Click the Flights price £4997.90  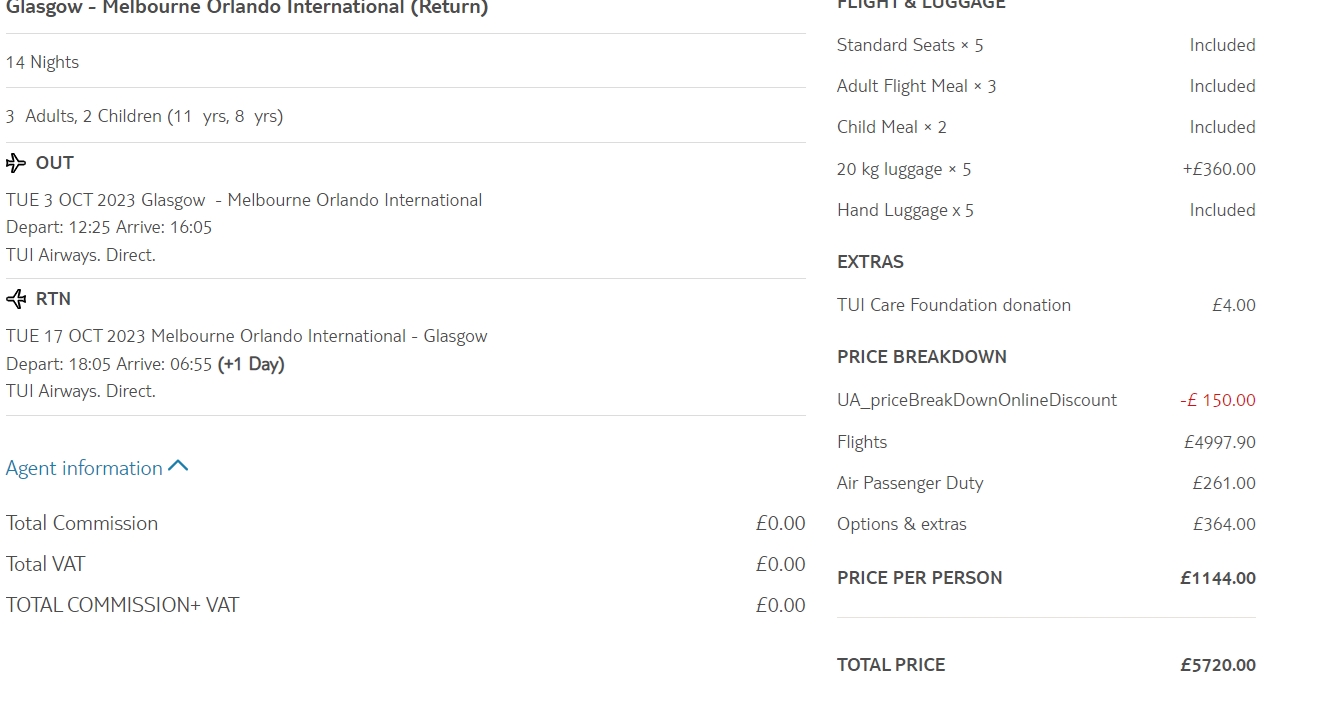[x=1219, y=442]
